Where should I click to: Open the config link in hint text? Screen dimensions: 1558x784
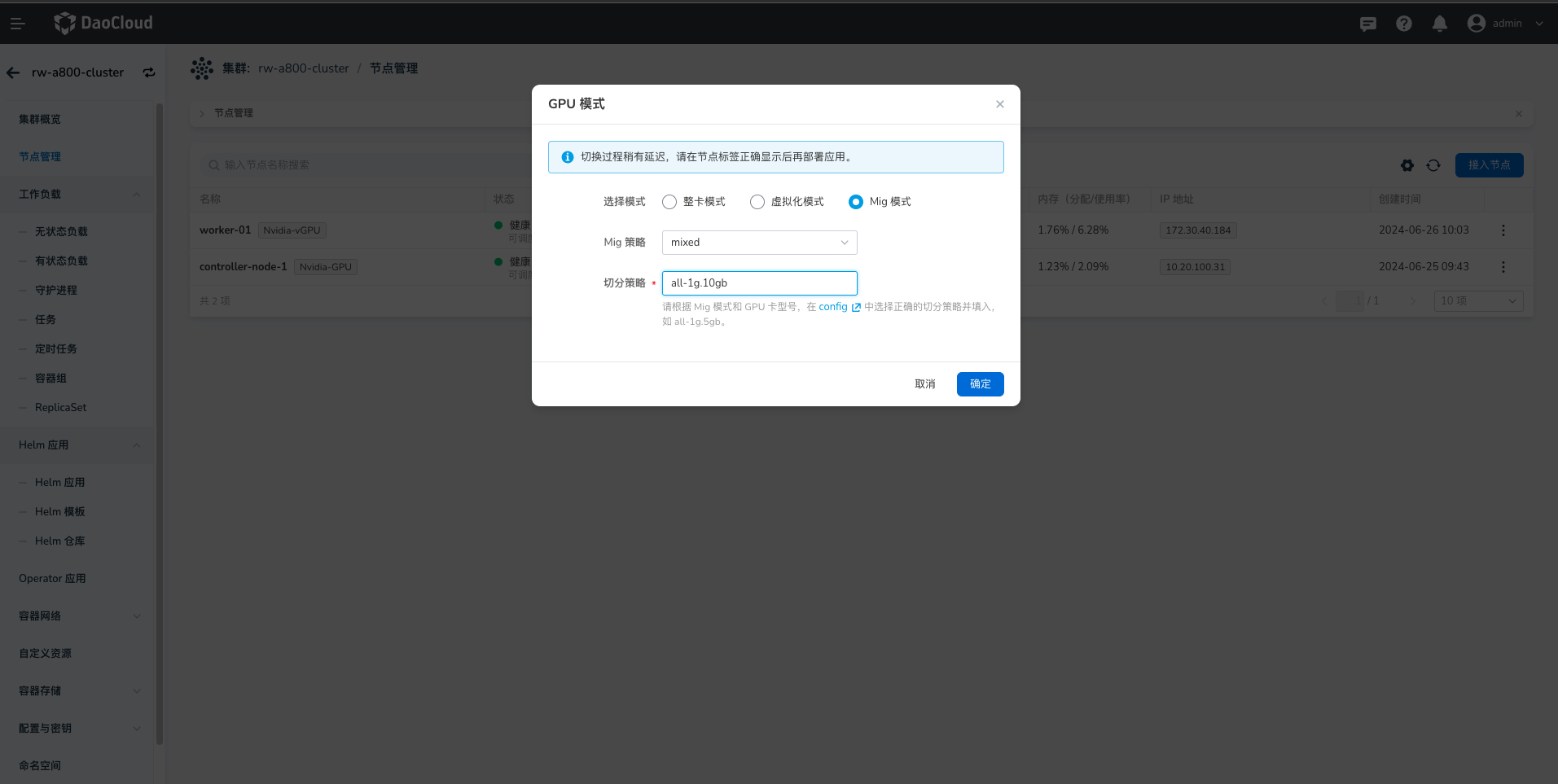point(833,307)
